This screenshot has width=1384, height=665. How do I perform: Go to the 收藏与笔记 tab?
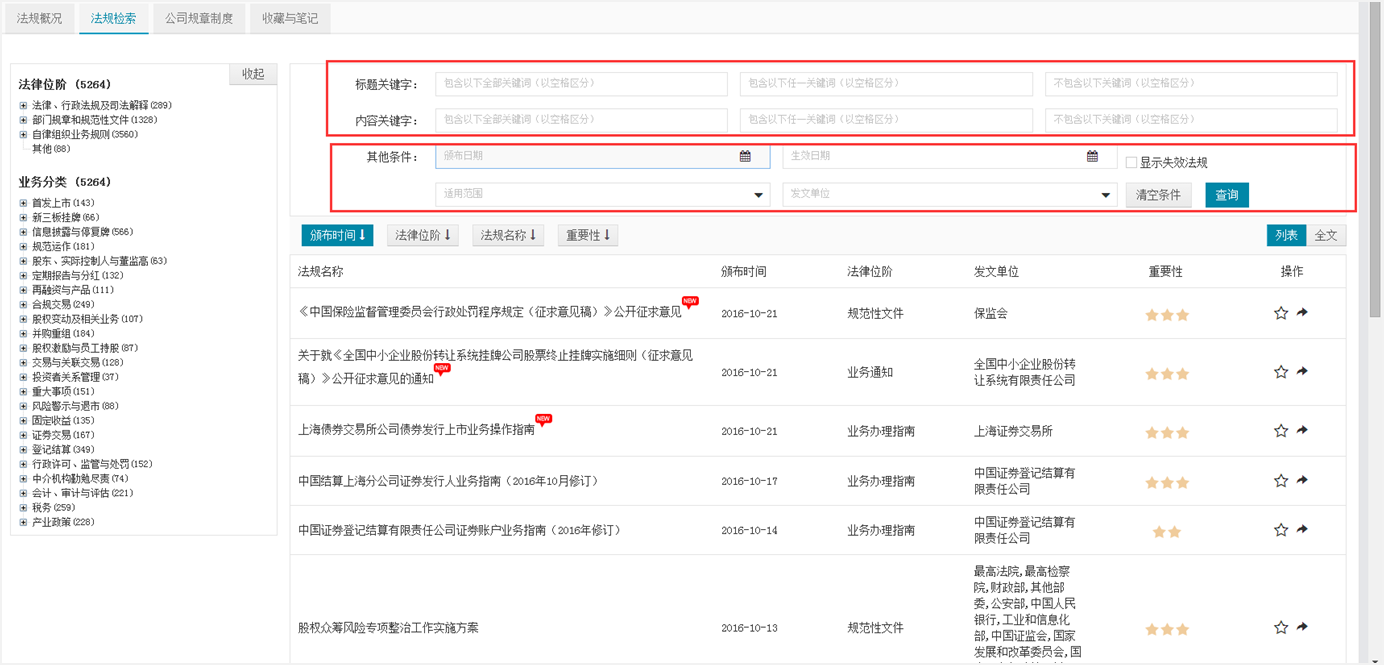click(x=290, y=18)
